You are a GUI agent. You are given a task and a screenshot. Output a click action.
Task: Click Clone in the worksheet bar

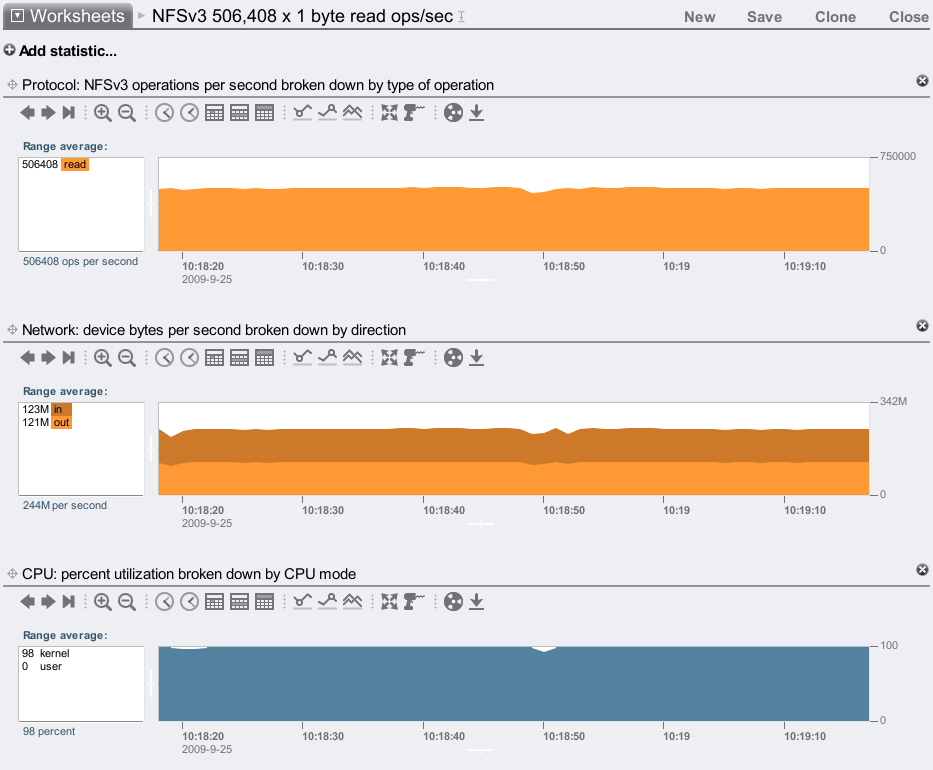[x=835, y=17]
